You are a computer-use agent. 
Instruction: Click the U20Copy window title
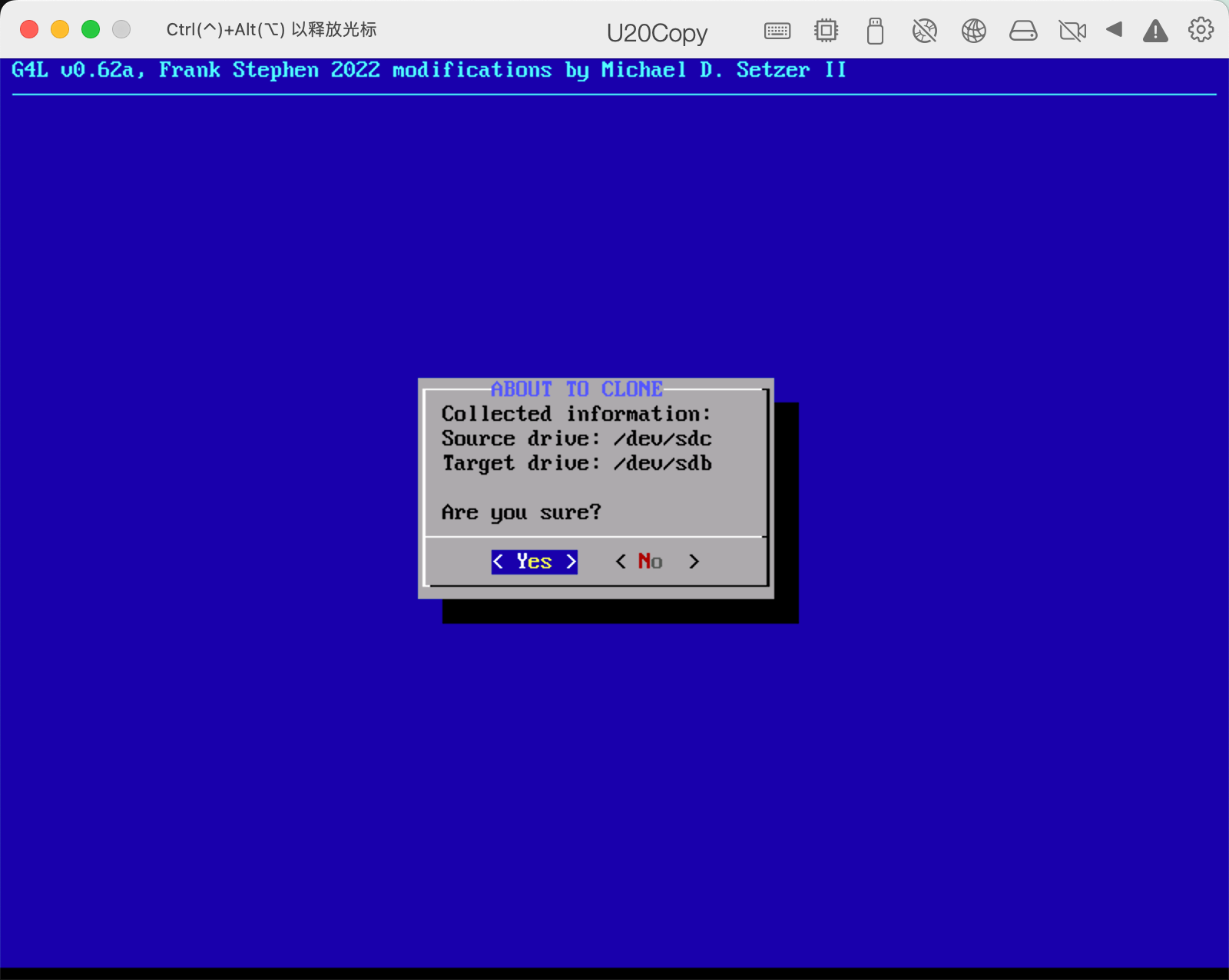tap(657, 32)
